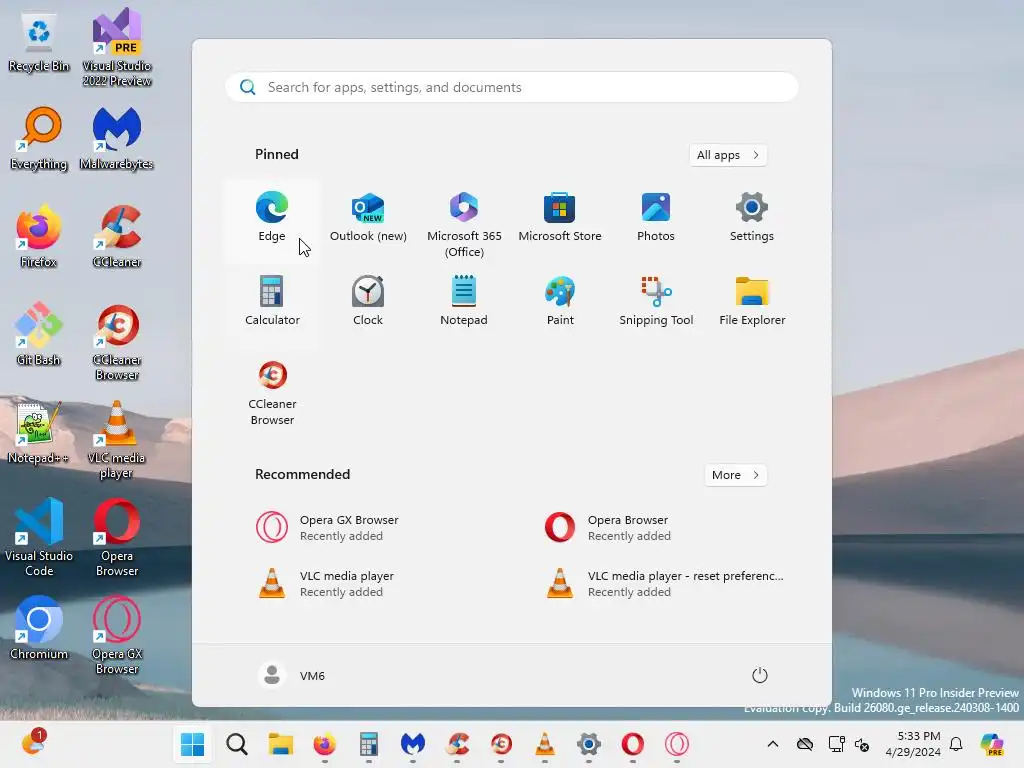
Task: Open File Explorer from taskbar
Action: [x=281, y=744]
